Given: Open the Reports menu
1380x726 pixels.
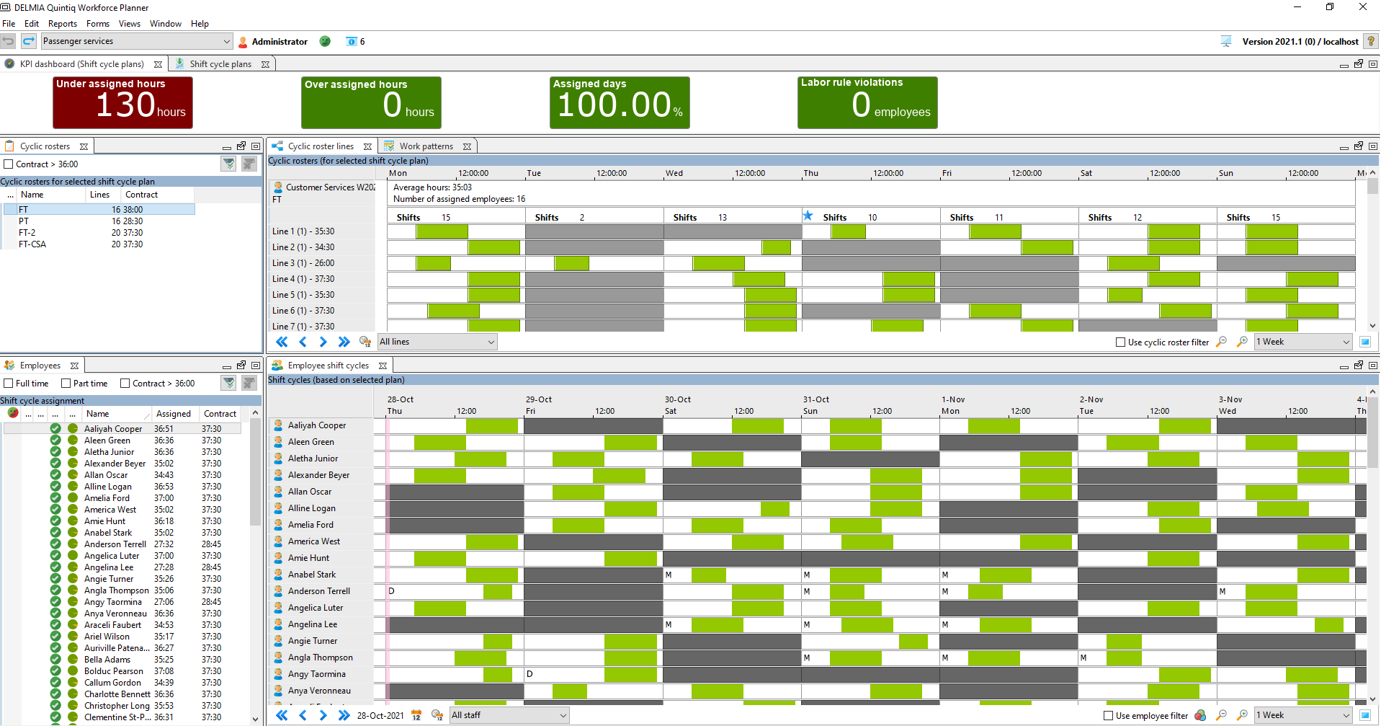Looking at the screenshot, I should pyautogui.click(x=62, y=23).
